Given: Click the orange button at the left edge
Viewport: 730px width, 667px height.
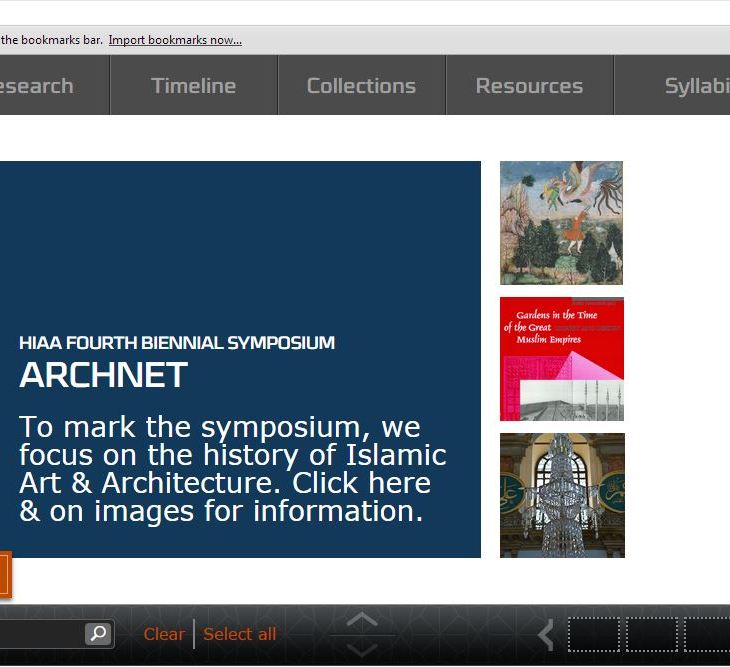Looking at the screenshot, I should 4,576.
